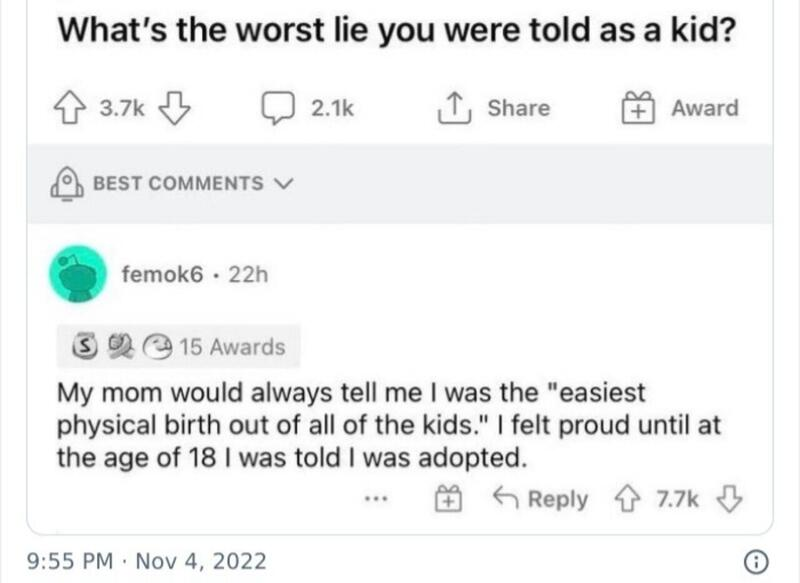Screen dimensions: 800x583
Task: Upvote femok6's comment with 7.7k votes
Action: coord(628,499)
